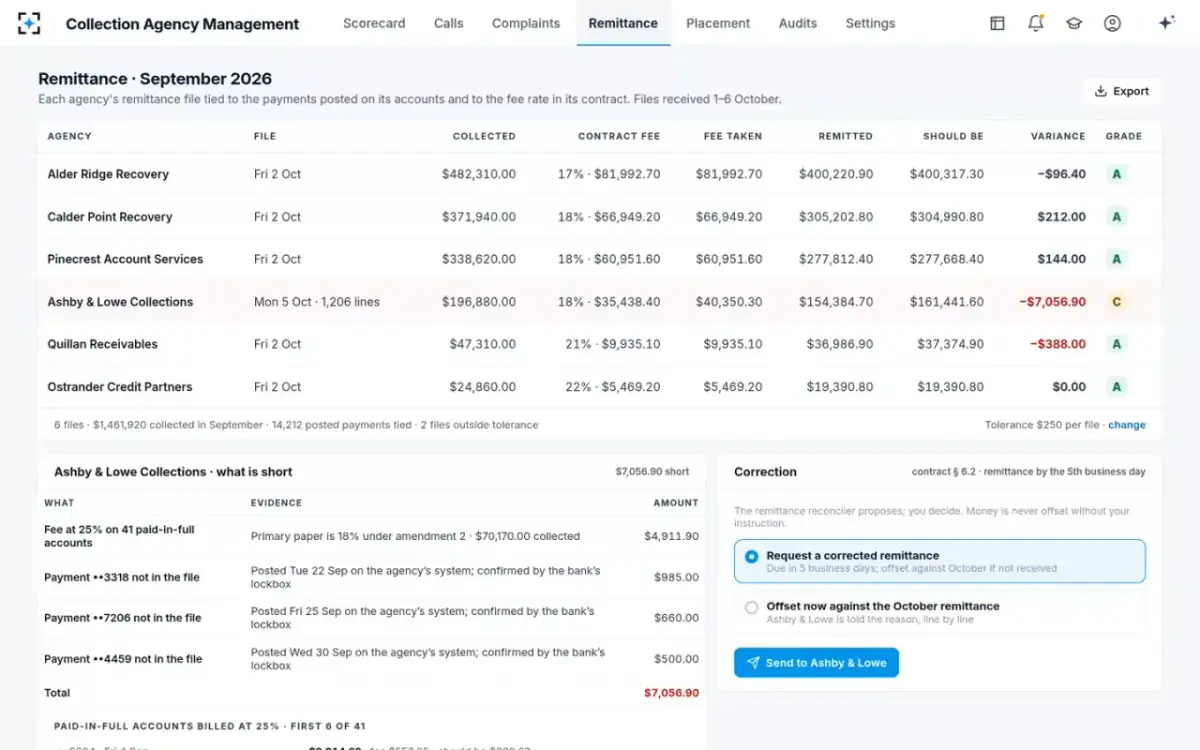Image resolution: width=1200 pixels, height=750 pixels.
Task: Switch to the Calls tab
Action: tap(449, 23)
